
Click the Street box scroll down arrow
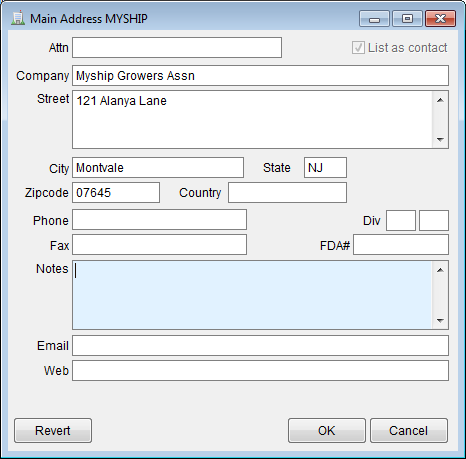coord(440,139)
